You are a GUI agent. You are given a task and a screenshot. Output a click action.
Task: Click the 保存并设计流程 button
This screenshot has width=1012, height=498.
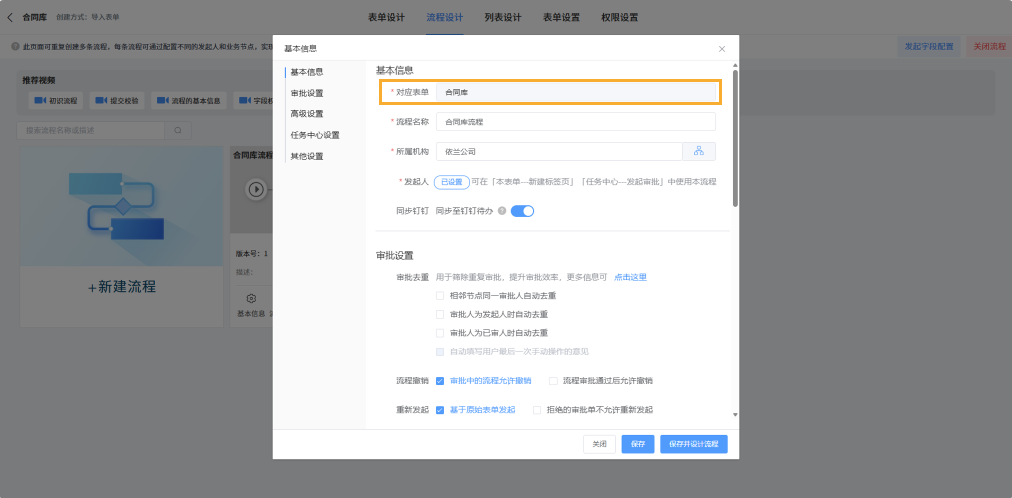(x=694, y=444)
